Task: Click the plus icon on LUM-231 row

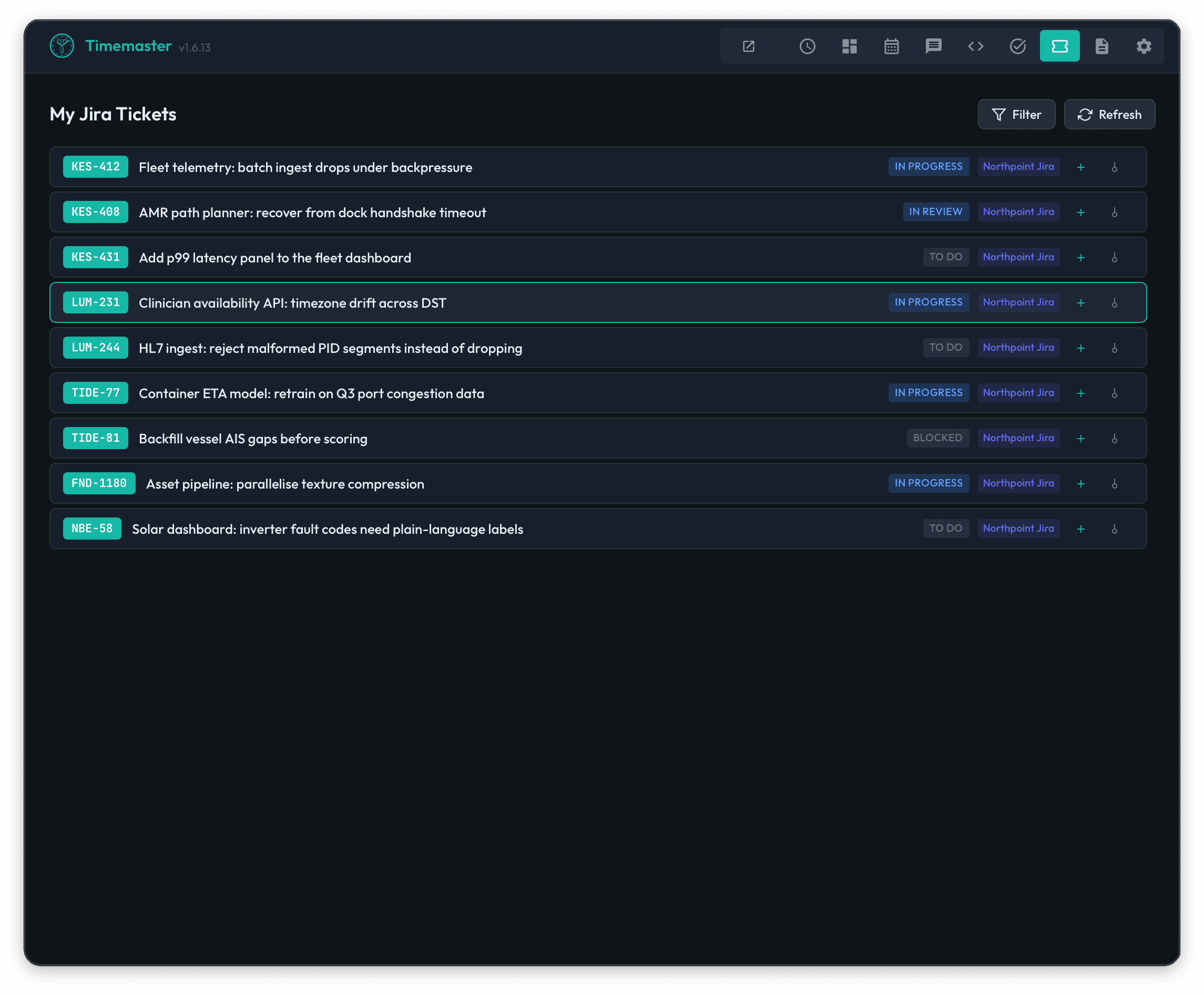Action: 1081,303
